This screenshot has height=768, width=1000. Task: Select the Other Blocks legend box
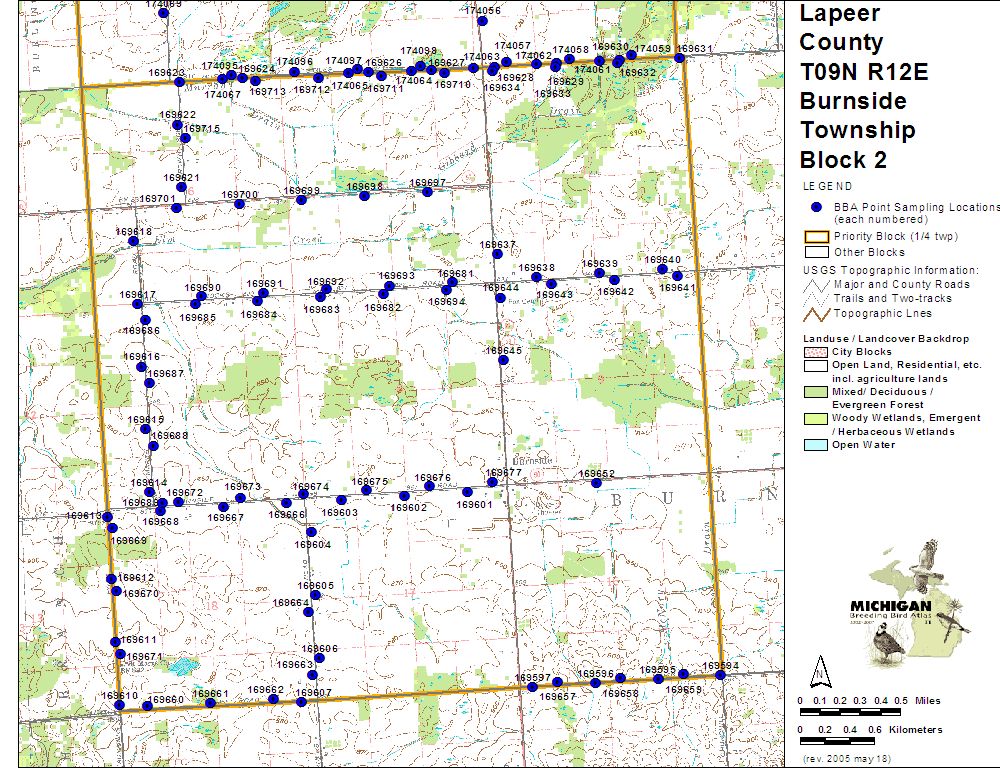(816, 252)
